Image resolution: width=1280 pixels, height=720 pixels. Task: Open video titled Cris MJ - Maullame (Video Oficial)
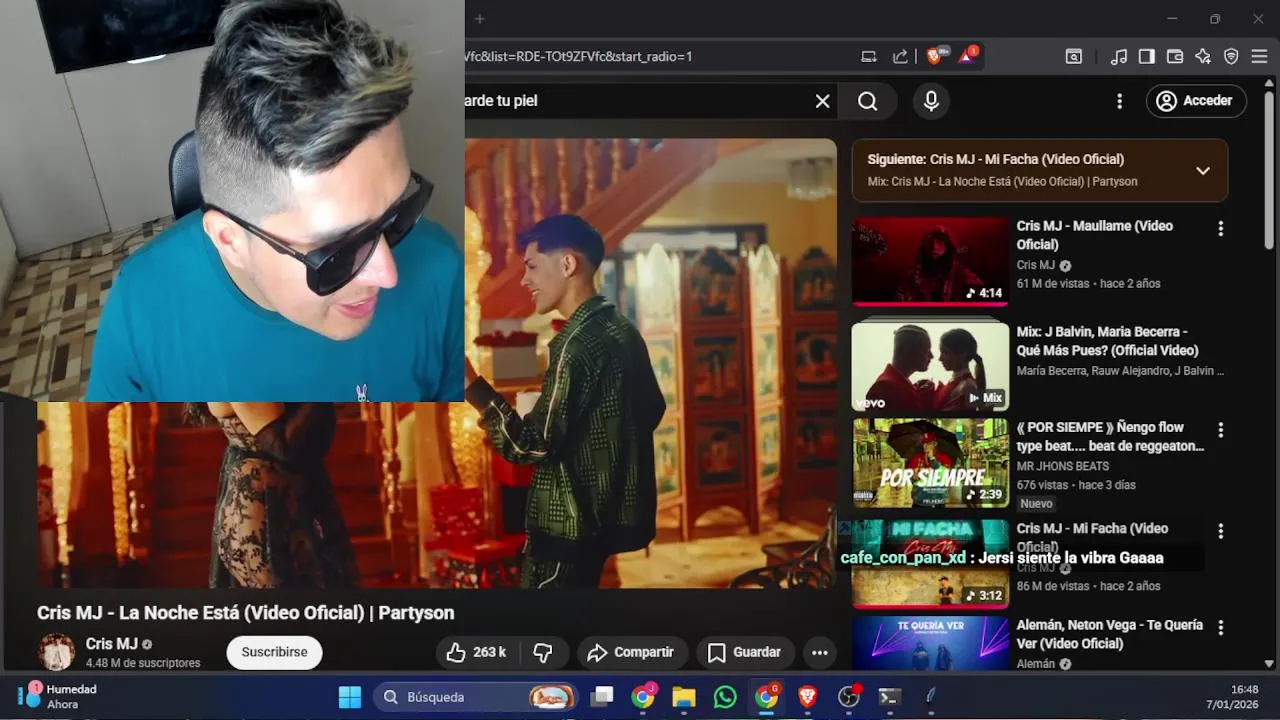point(1095,235)
